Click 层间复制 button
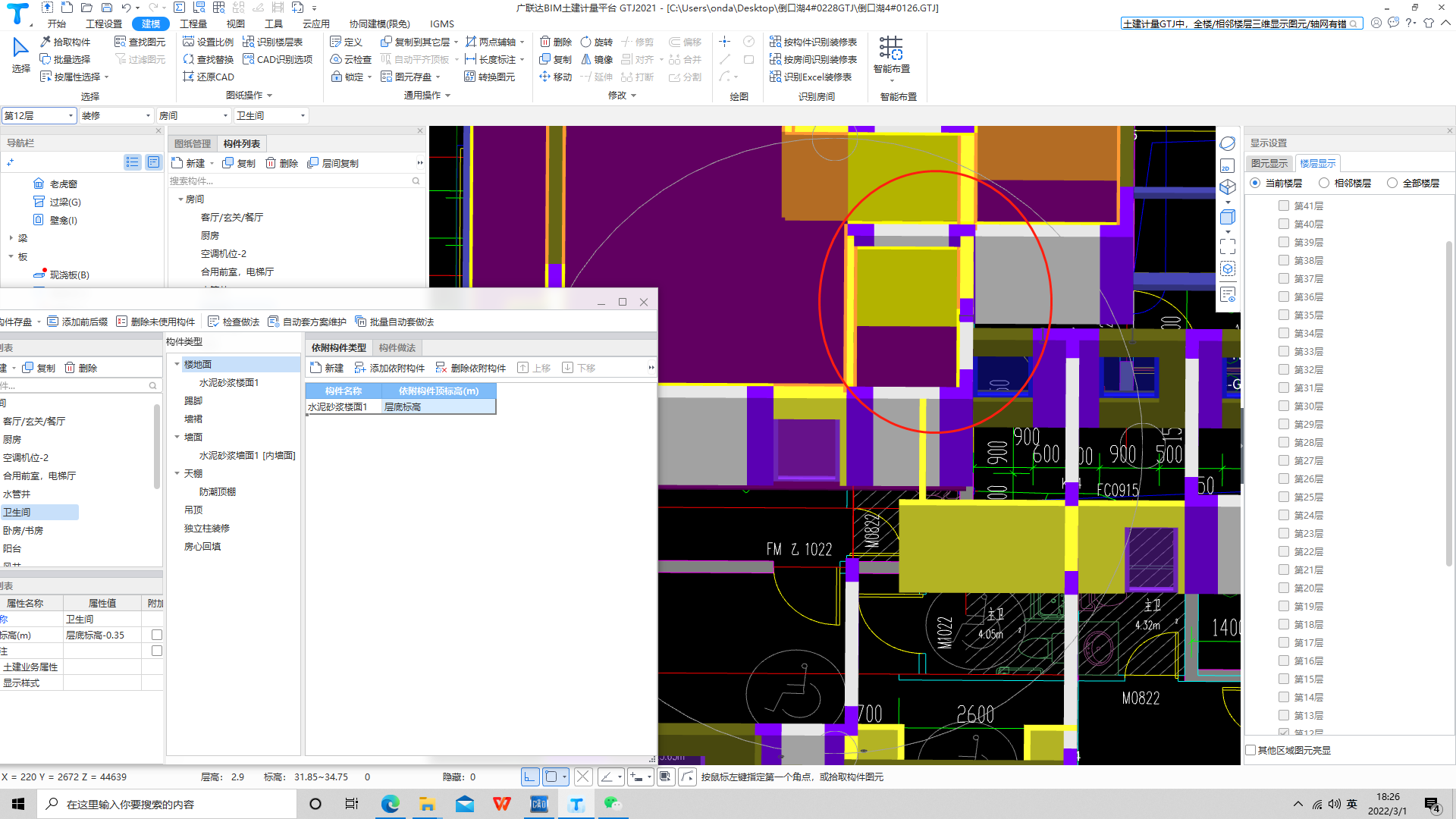The image size is (1456, 819). 333,163
